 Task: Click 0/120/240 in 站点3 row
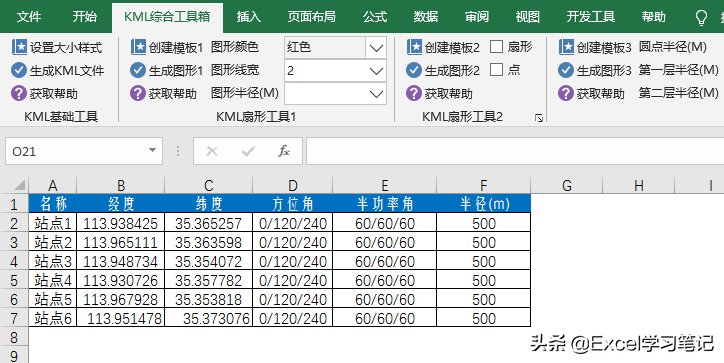[x=293, y=261]
